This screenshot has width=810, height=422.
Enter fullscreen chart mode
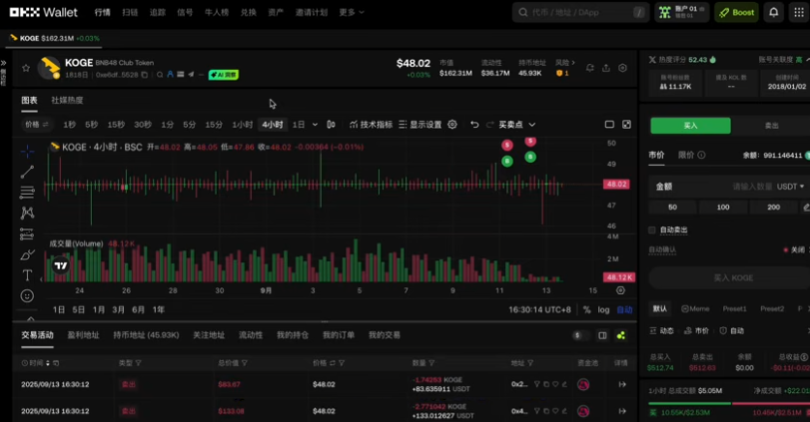click(x=626, y=124)
